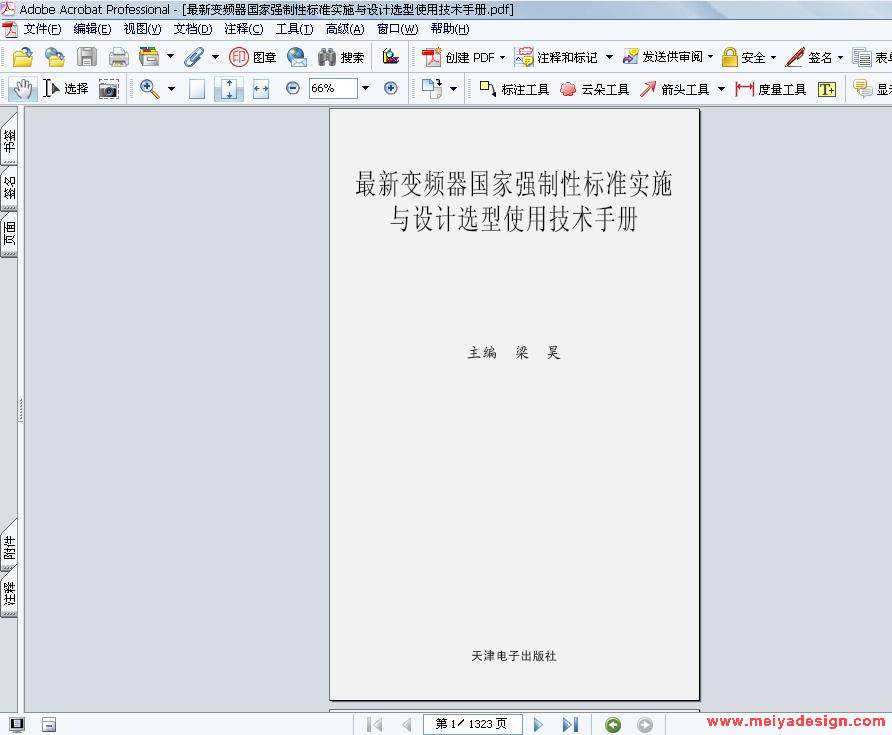Screen dimensions: 892x735
Task: Click the 度量工具 measuring tool
Action: click(x=770, y=89)
